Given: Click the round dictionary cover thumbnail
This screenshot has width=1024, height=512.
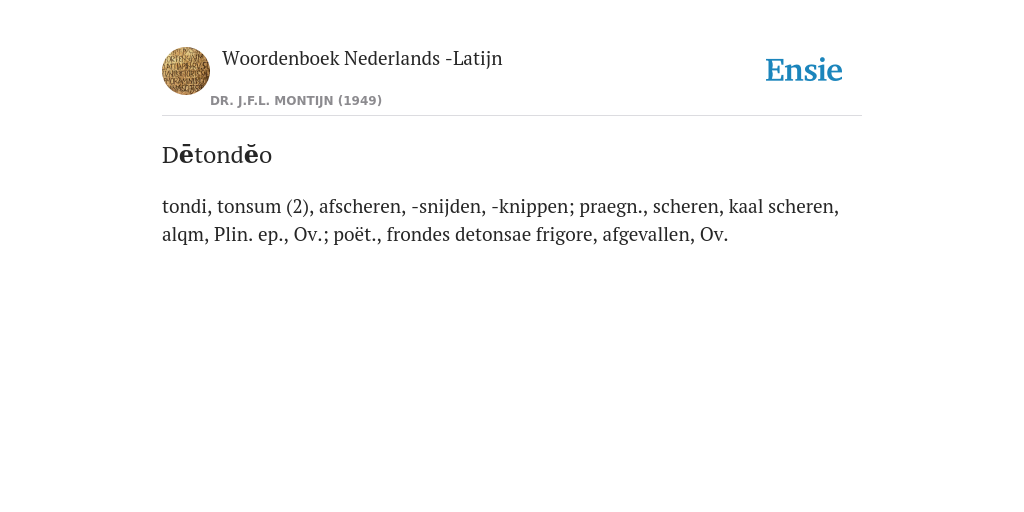Looking at the screenshot, I should point(186,71).
